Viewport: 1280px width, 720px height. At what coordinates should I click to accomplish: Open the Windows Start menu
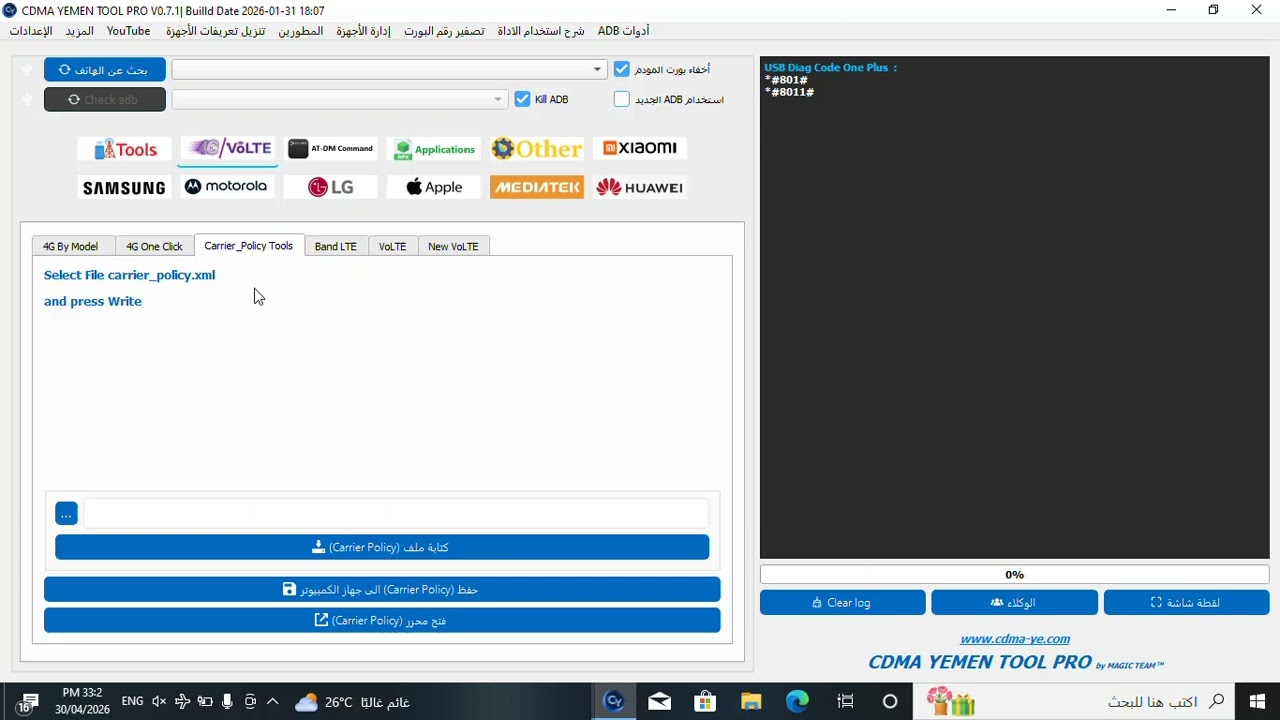pyautogui.click(x=1257, y=701)
